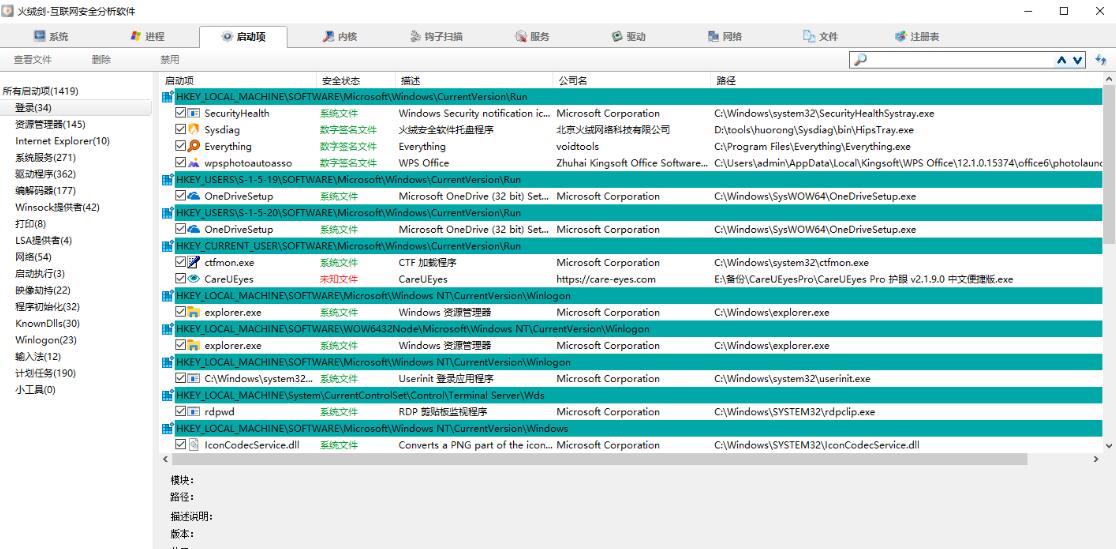Jump to next search result arrow
The height and width of the screenshot is (549, 1116).
(1077, 61)
